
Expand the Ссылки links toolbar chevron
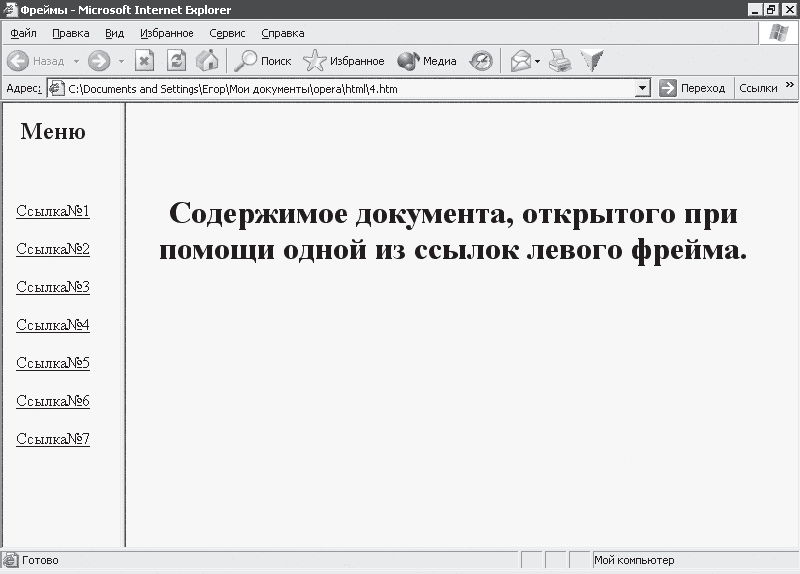coord(790,87)
